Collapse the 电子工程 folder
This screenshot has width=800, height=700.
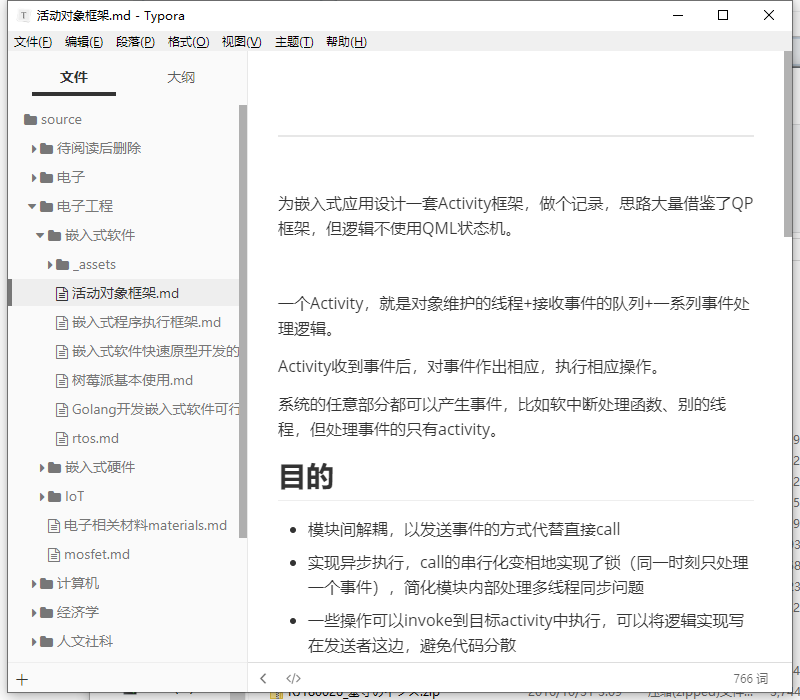point(33,207)
